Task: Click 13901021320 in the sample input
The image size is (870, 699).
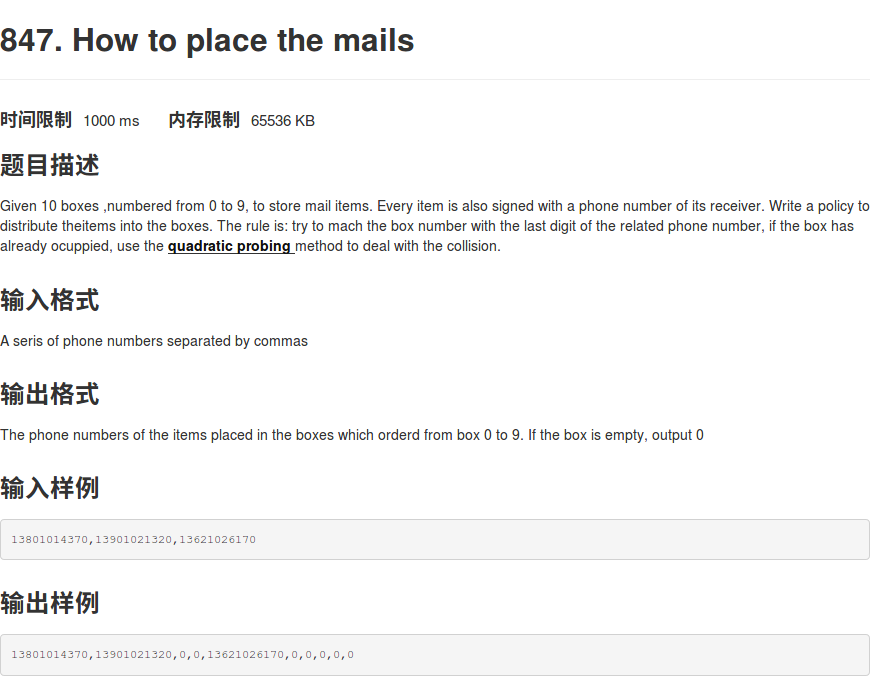Action: click(x=134, y=540)
